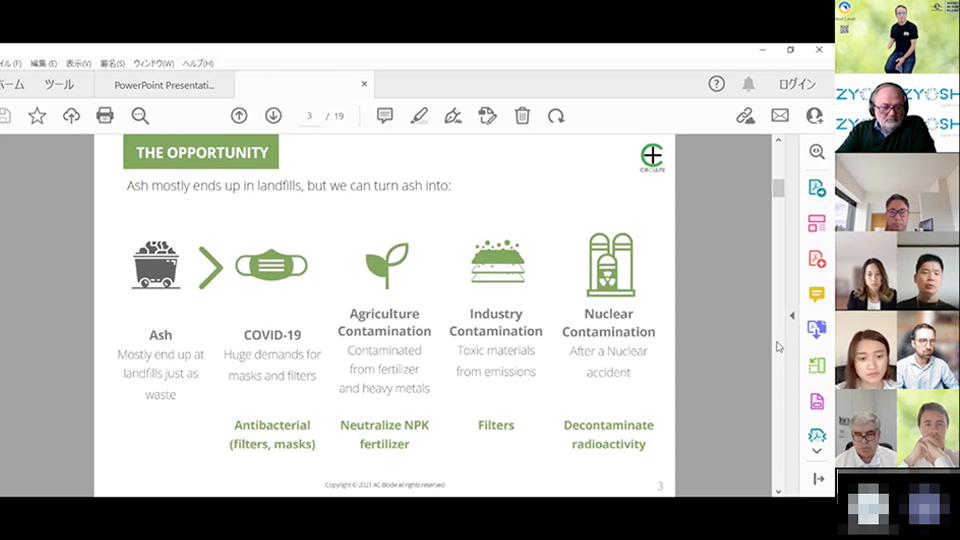Expand tools panel with bottom arrow button
This screenshot has width=960, height=540.
(818, 479)
